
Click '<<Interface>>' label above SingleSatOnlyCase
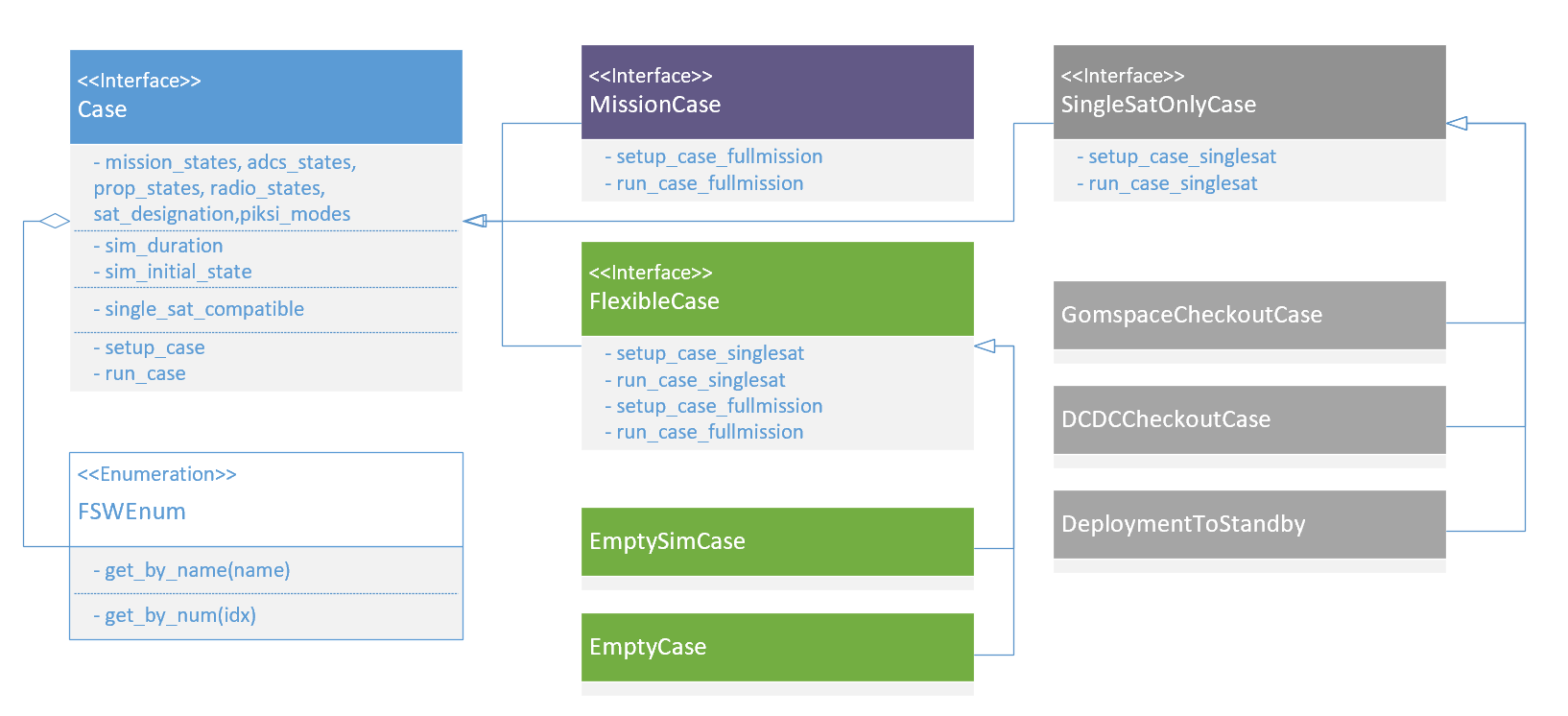(x=1123, y=76)
